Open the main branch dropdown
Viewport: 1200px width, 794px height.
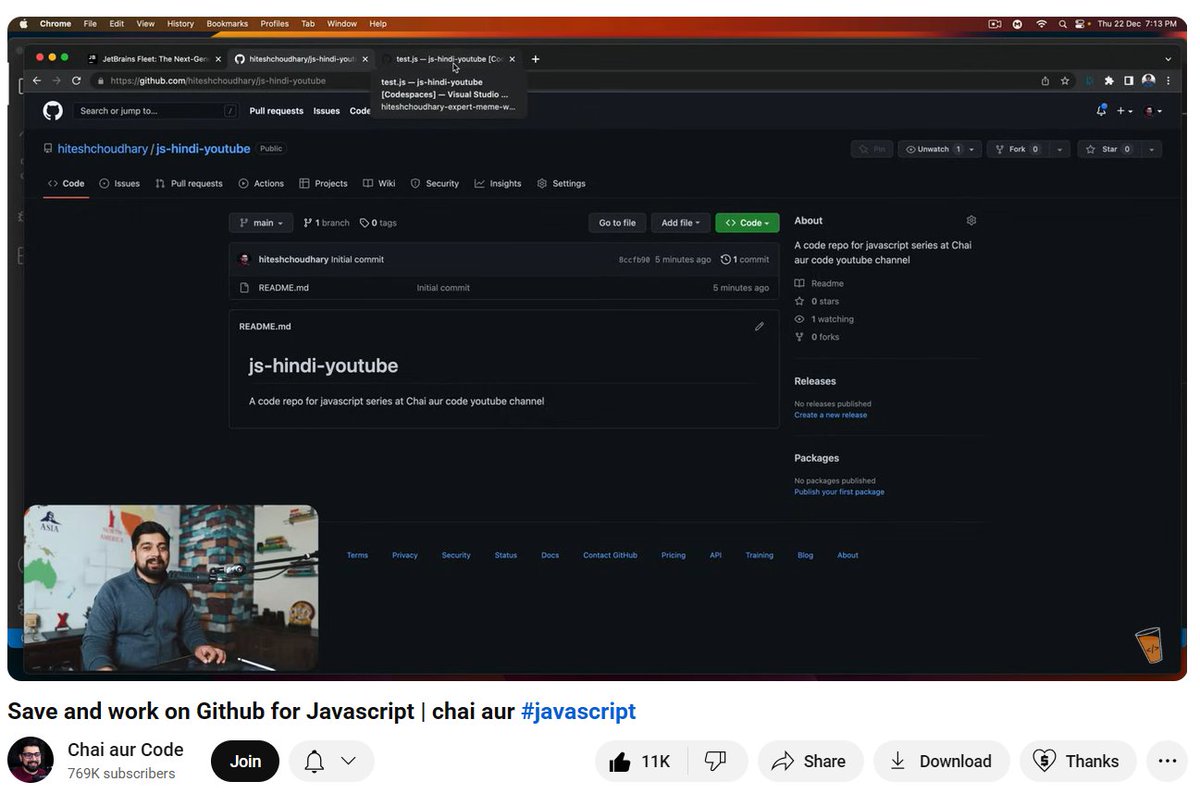[x=262, y=223]
